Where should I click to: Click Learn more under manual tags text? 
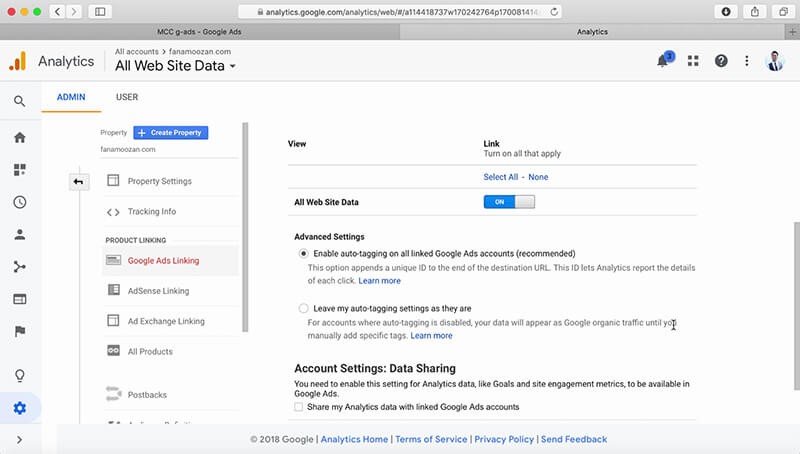(432, 336)
